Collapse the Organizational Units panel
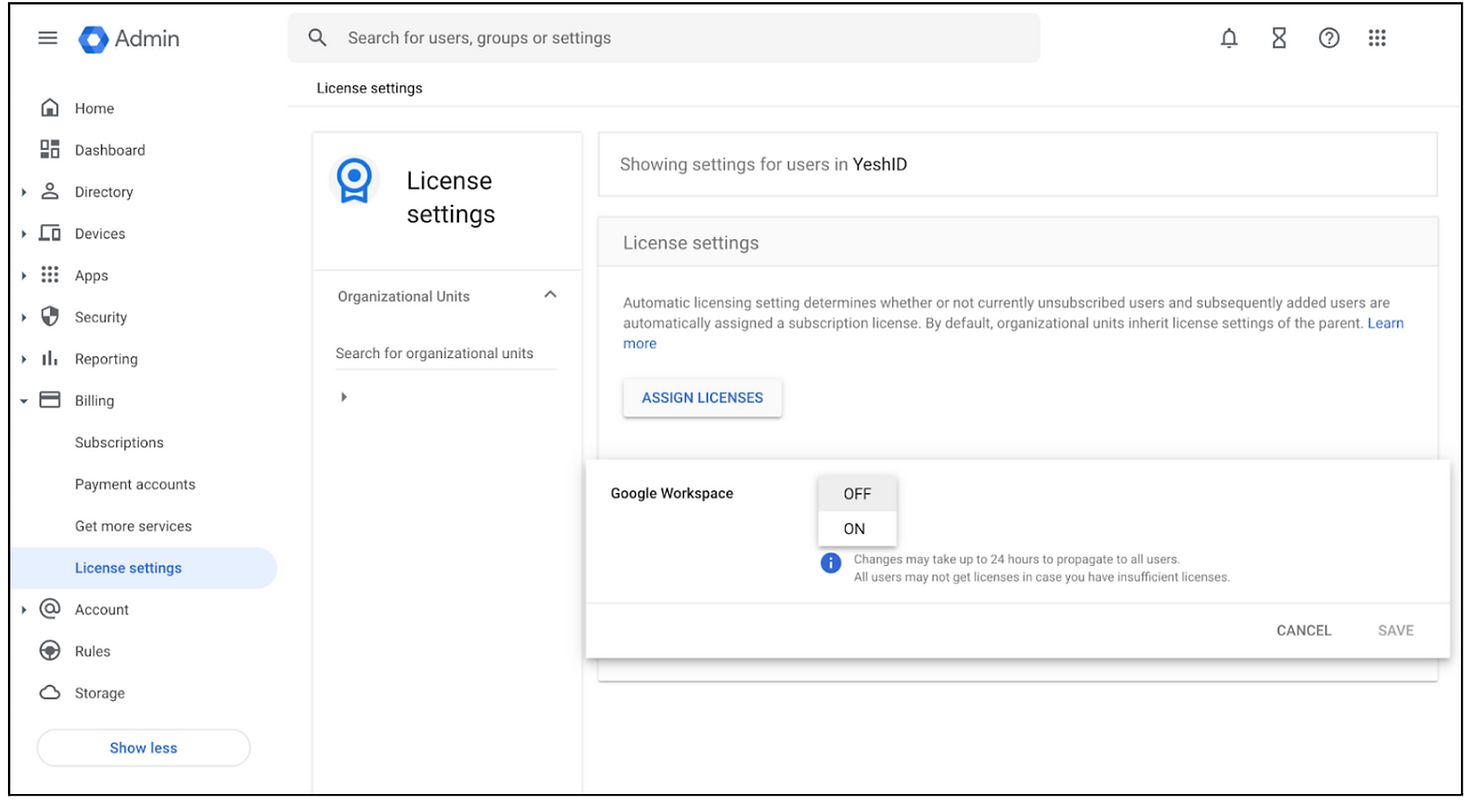This screenshot has width=1480, height=806. pos(550,295)
